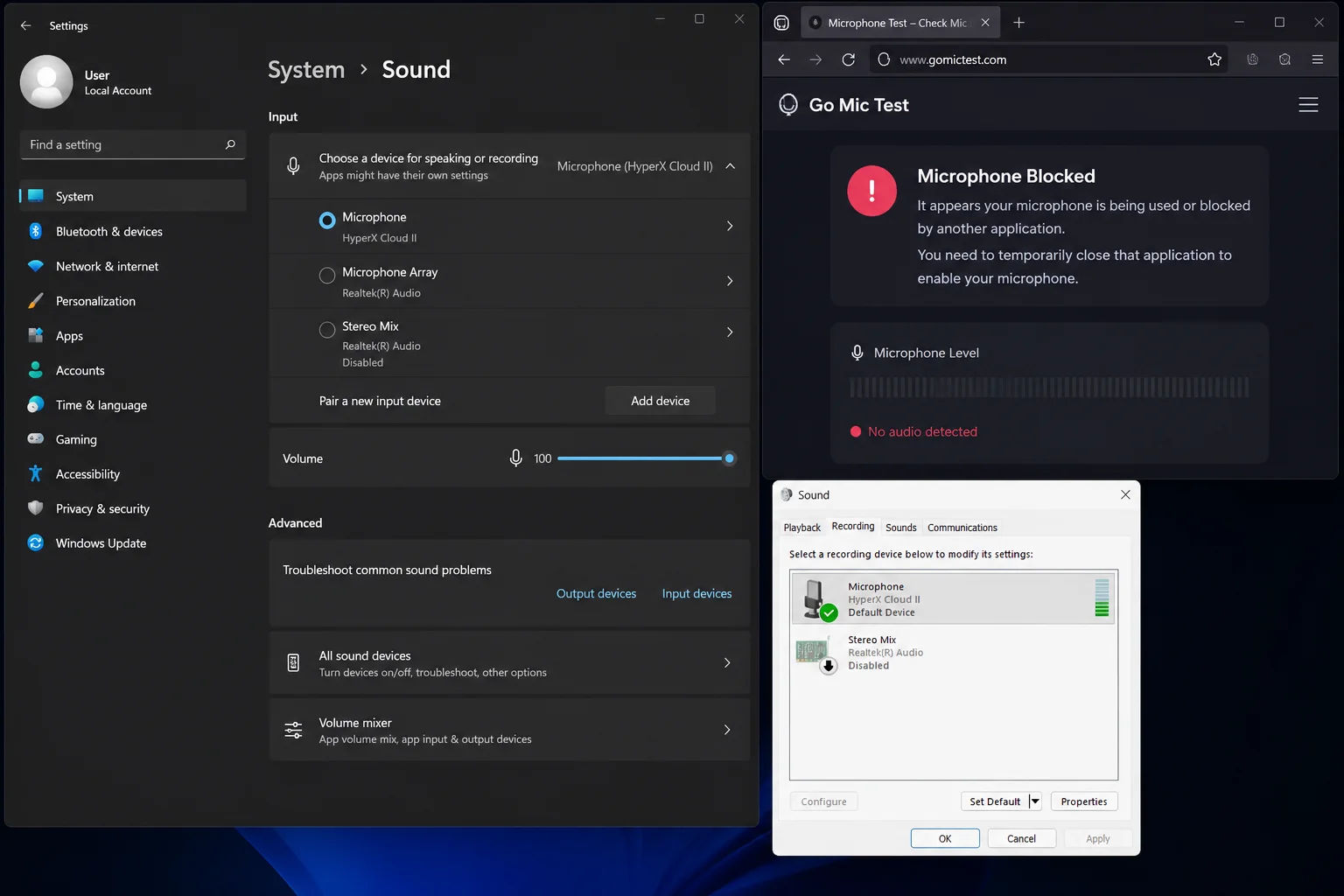Open Privacy & security settings

coord(133,508)
